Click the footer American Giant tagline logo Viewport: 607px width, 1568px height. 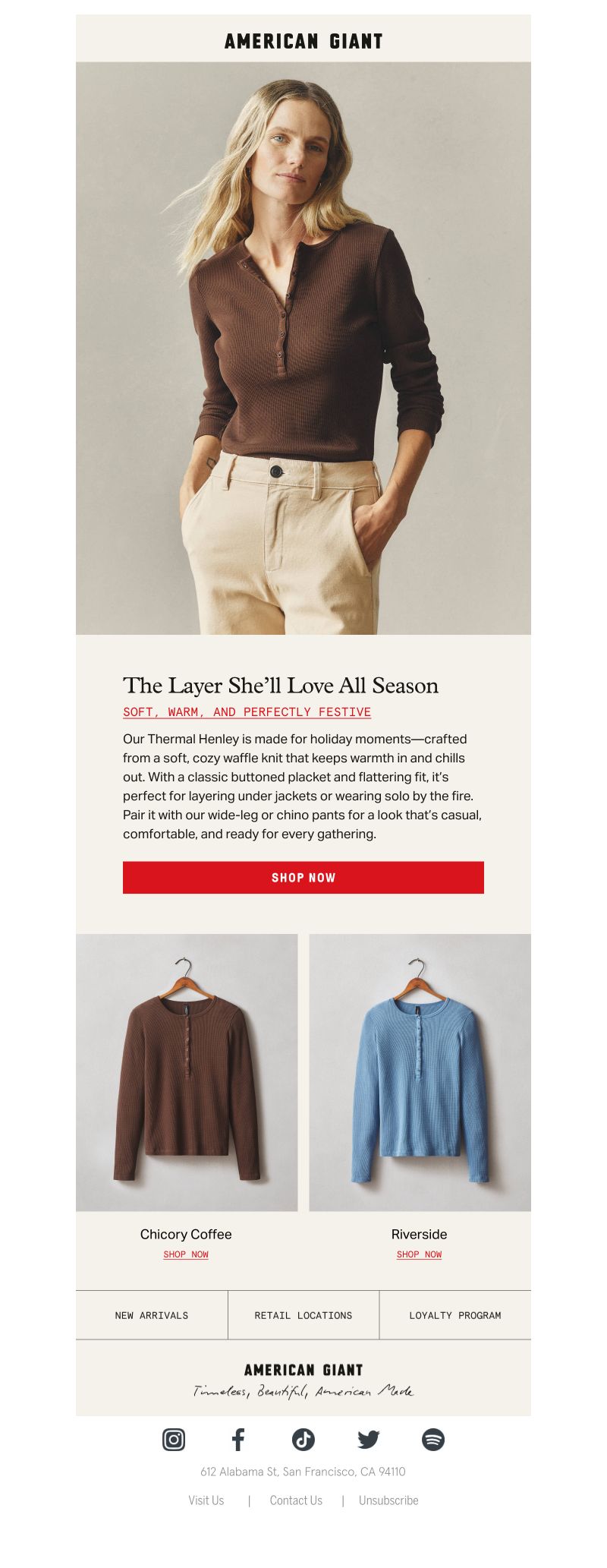[x=303, y=1380]
